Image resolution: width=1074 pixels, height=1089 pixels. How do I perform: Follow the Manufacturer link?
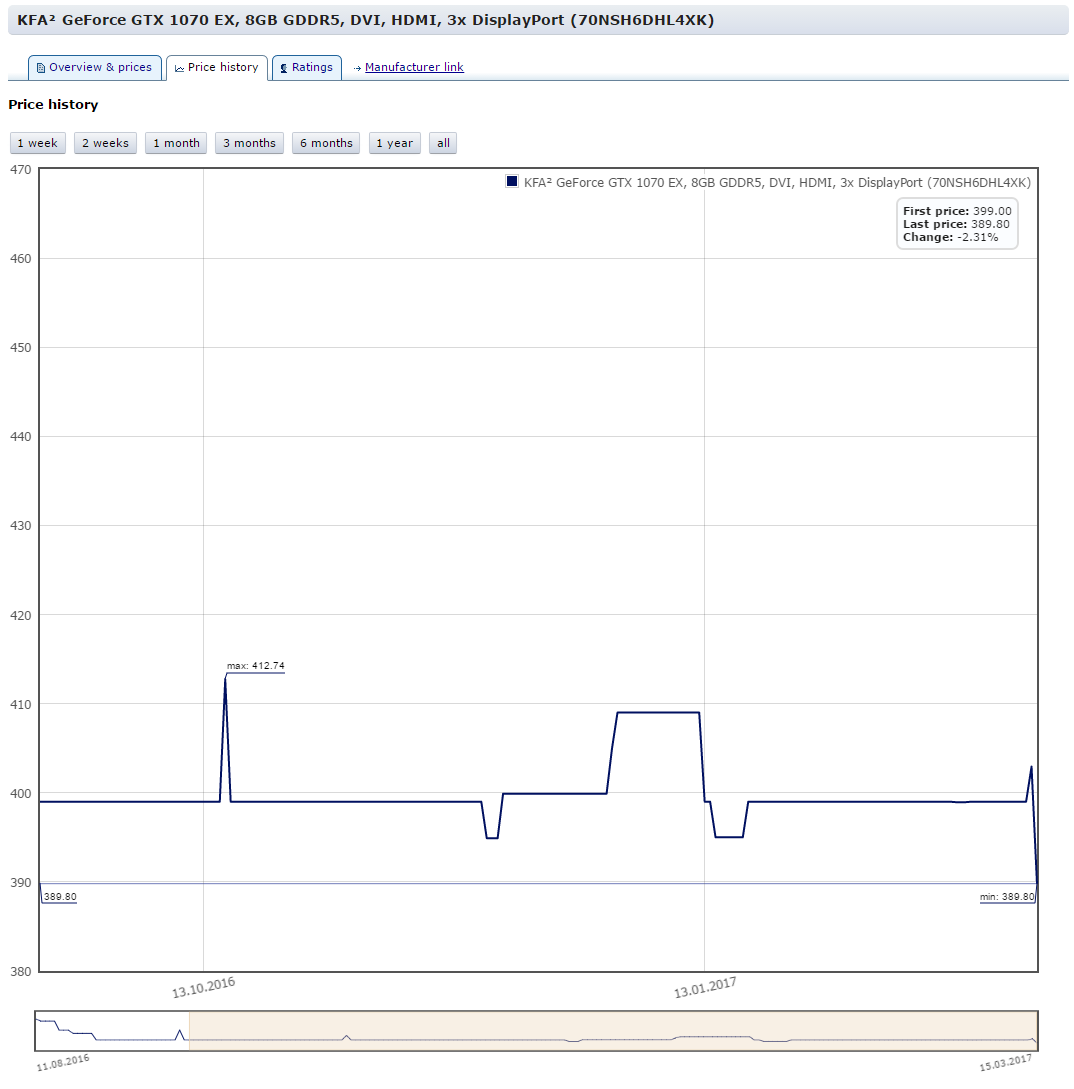tap(414, 67)
